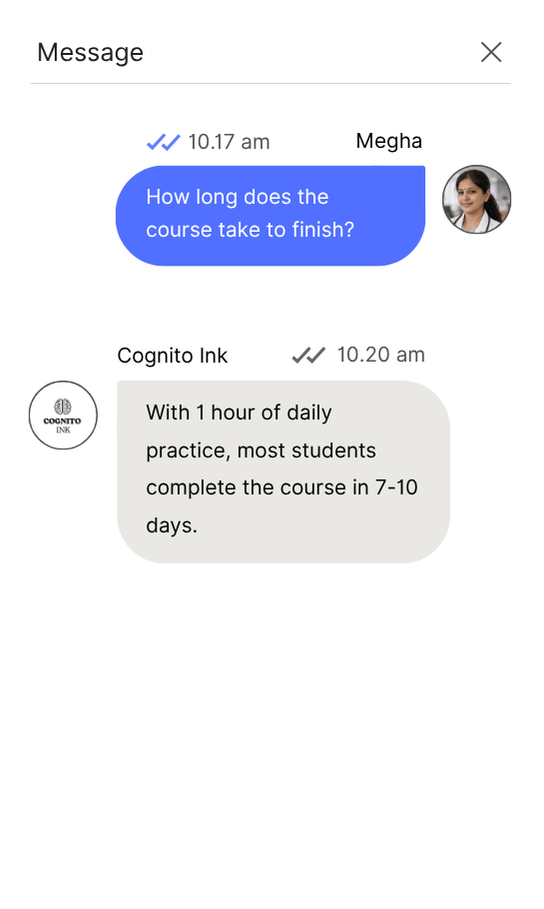This screenshot has height=909, width=544.
Task: Click the words 'course take to finish?'
Action: [250, 230]
